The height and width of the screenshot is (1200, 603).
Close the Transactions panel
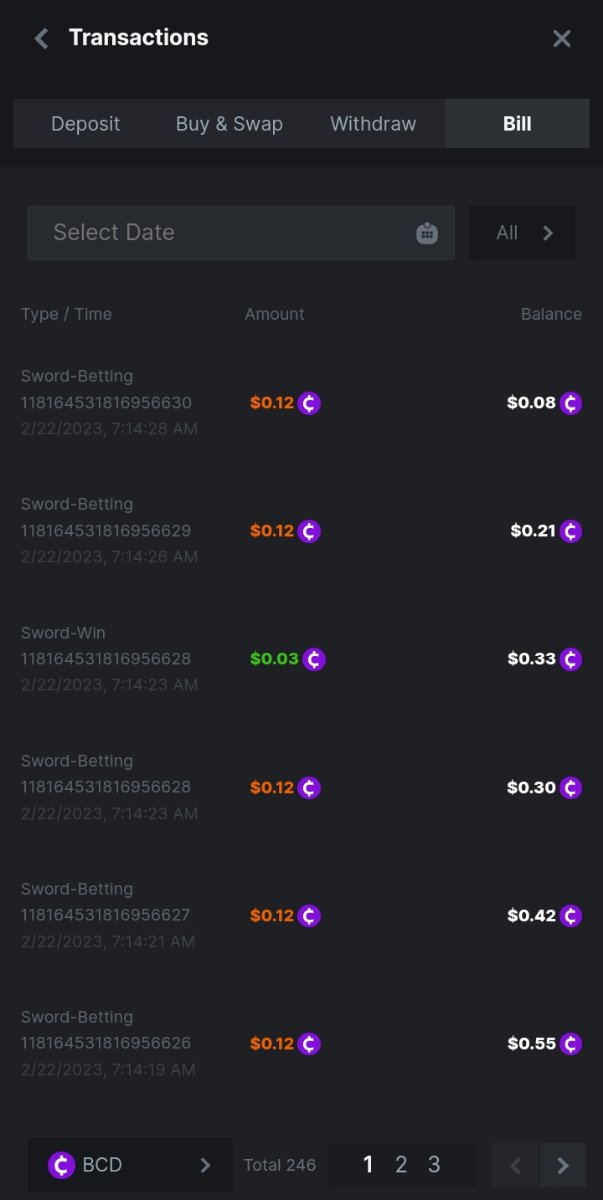562,39
